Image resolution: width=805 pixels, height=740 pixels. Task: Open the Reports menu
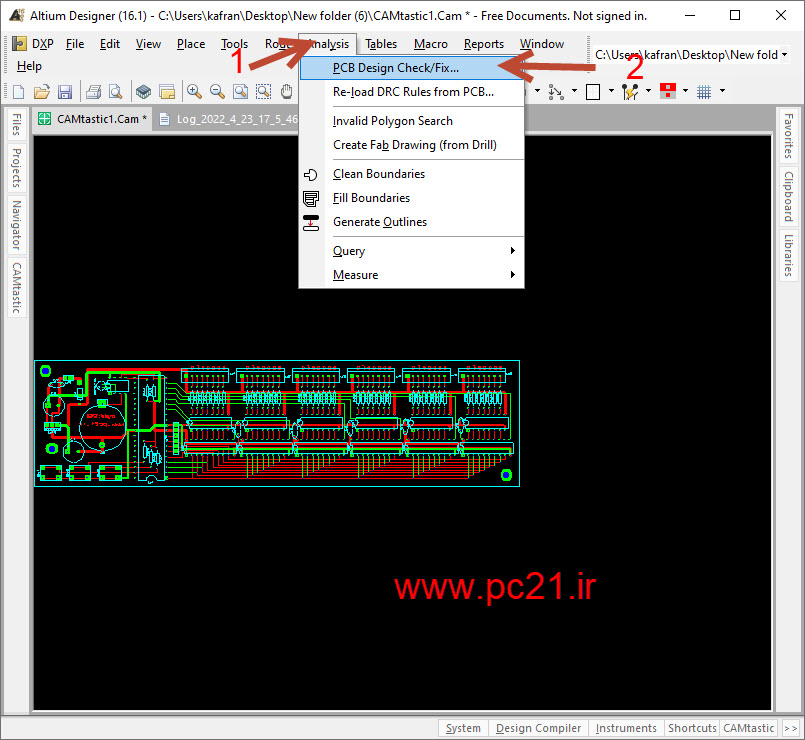tap(484, 44)
